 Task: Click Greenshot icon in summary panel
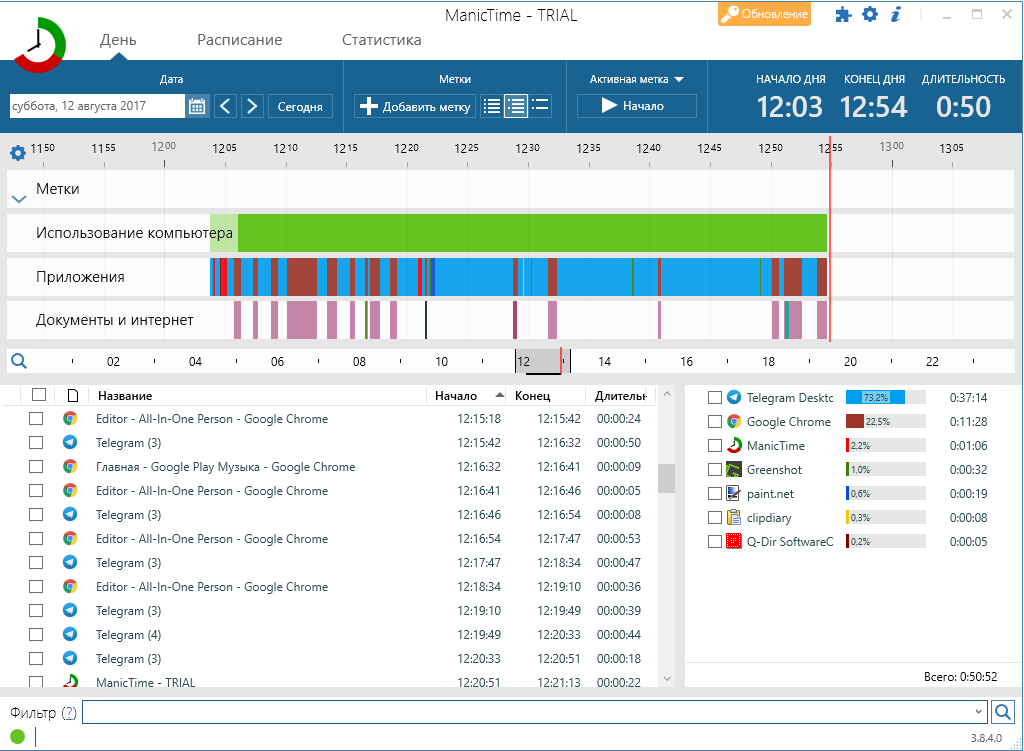pos(734,469)
